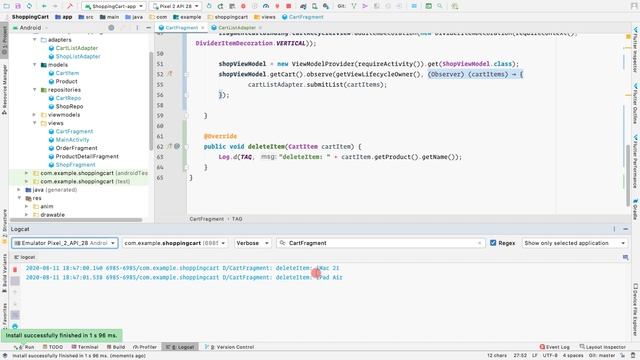Open the Layout Inspector

click(x=603, y=347)
